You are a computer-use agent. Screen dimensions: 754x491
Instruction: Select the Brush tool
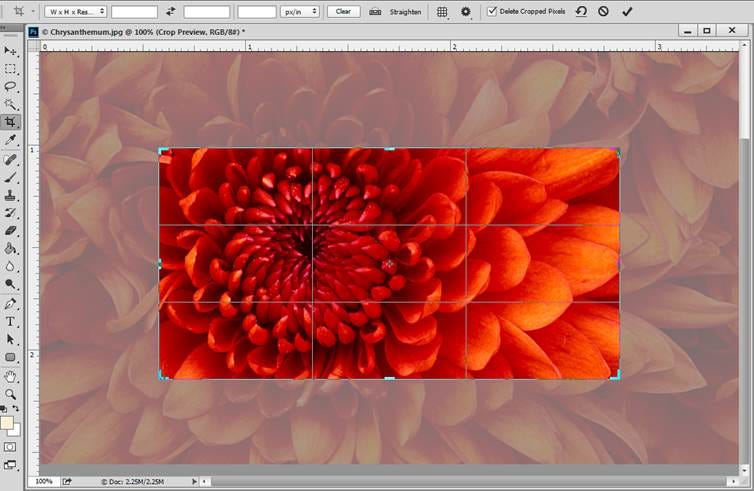click(x=10, y=177)
